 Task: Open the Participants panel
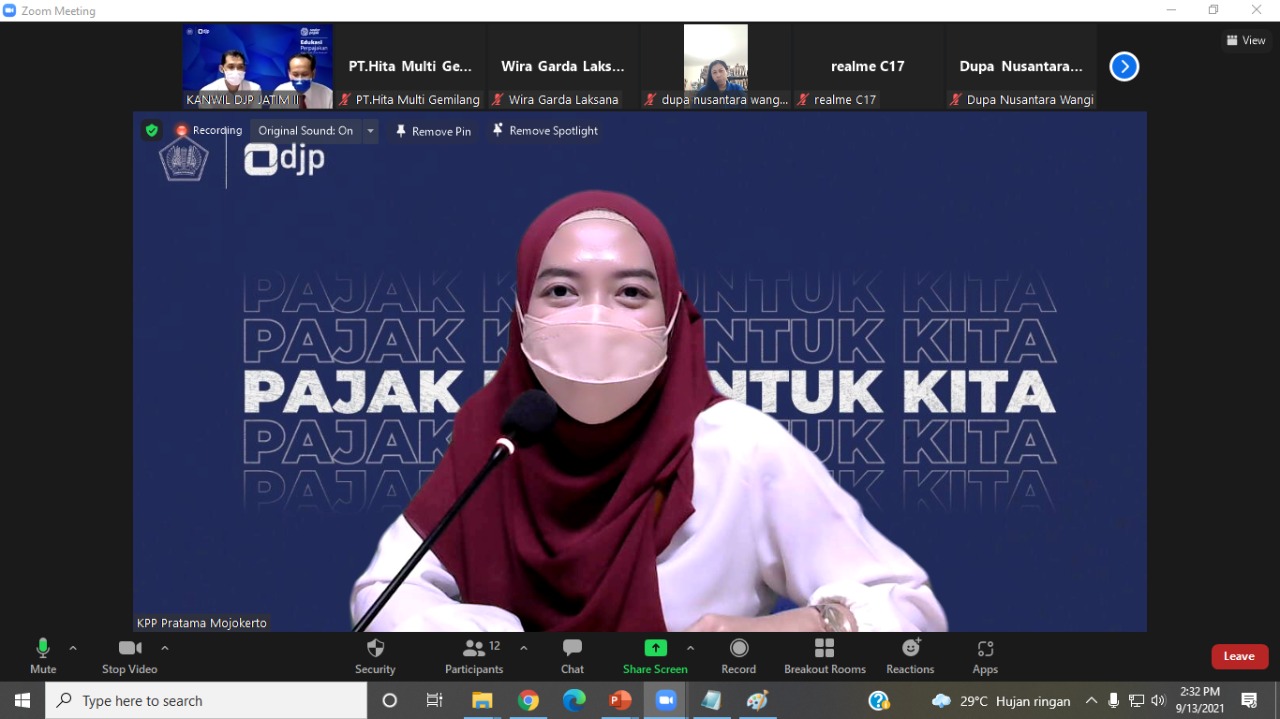(x=474, y=656)
